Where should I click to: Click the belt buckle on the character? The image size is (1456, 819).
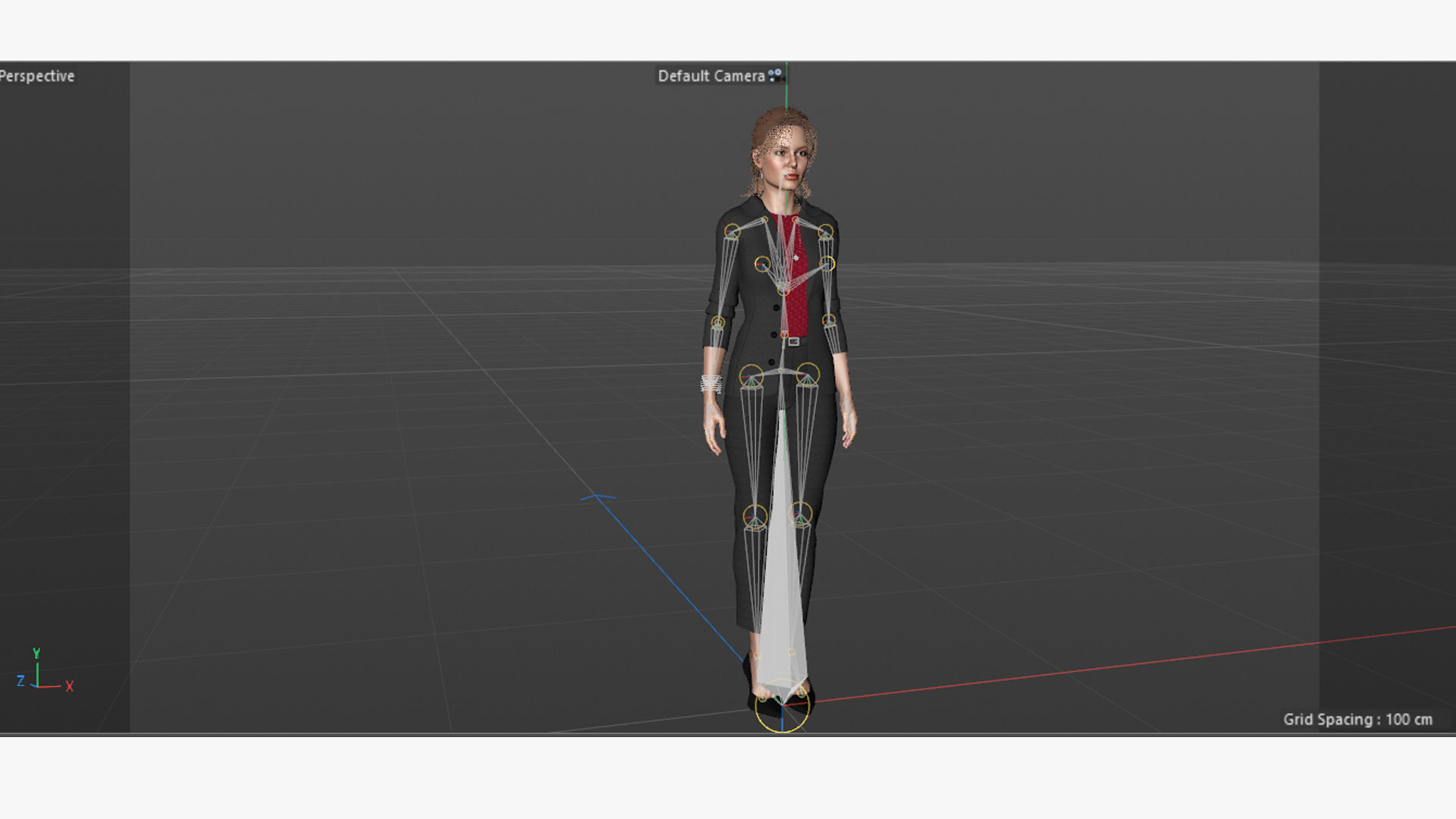point(793,342)
